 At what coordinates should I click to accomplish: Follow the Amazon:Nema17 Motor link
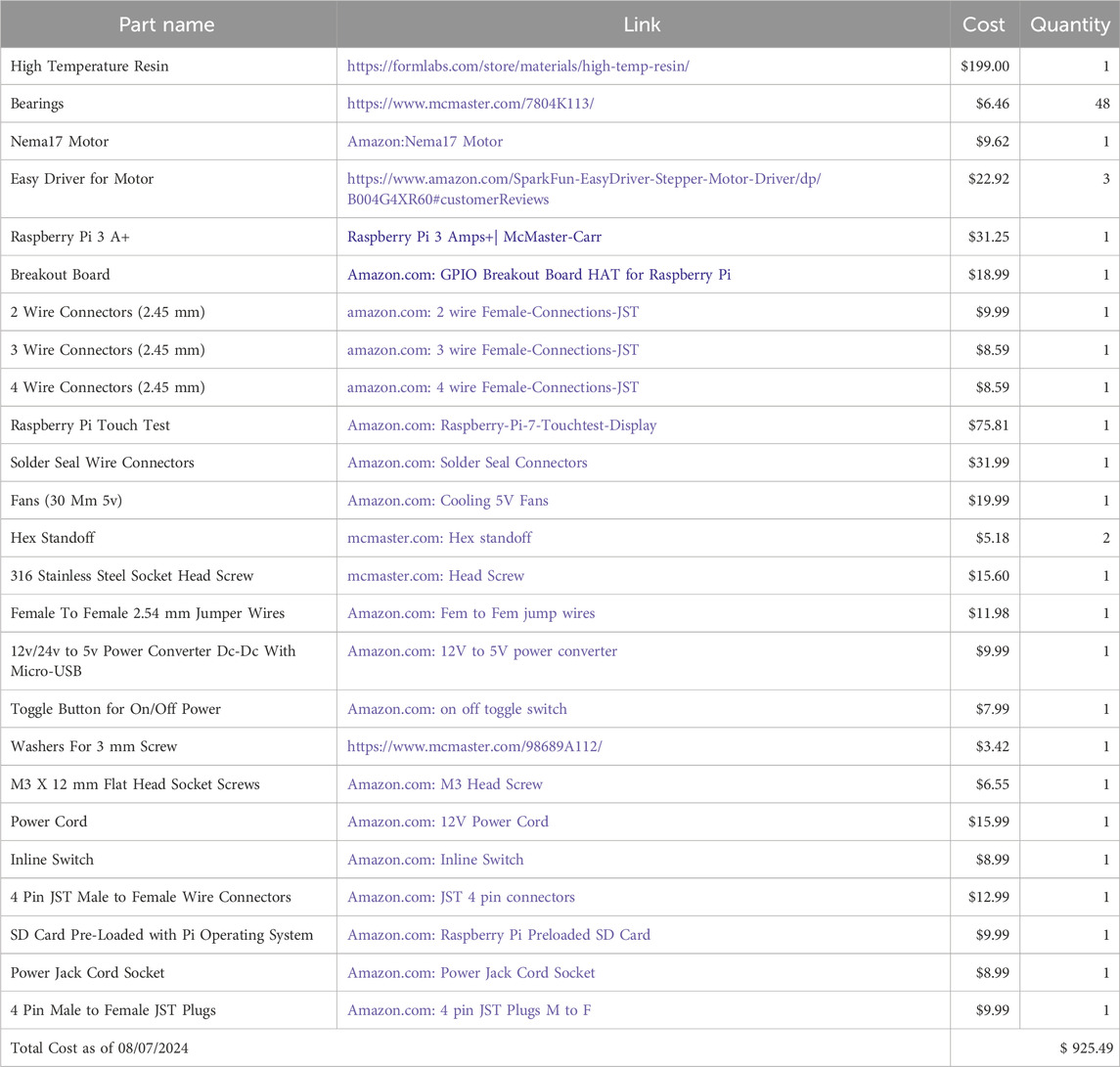point(425,142)
